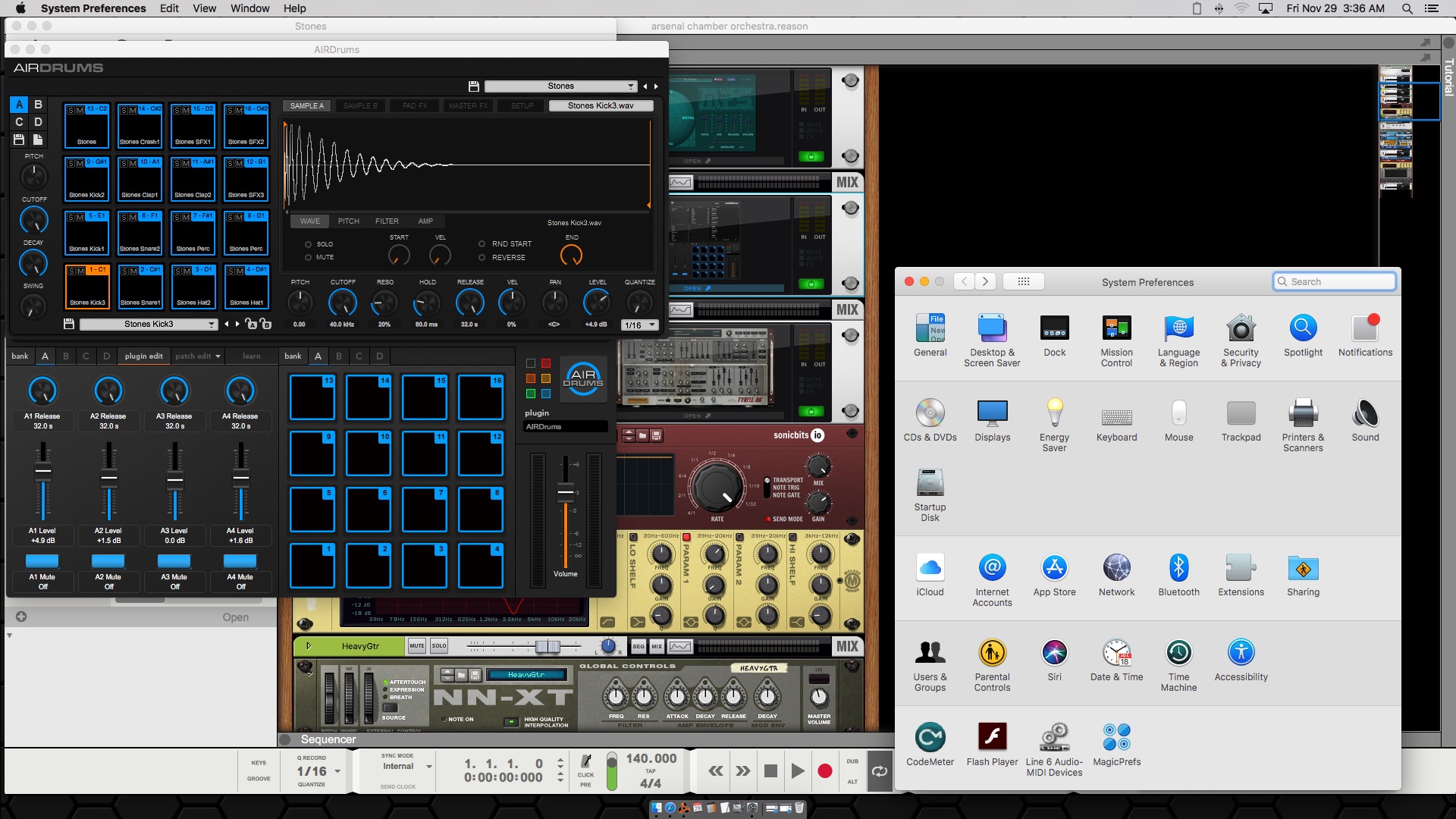
Task: Open the Window menu in menu bar
Action: point(249,8)
